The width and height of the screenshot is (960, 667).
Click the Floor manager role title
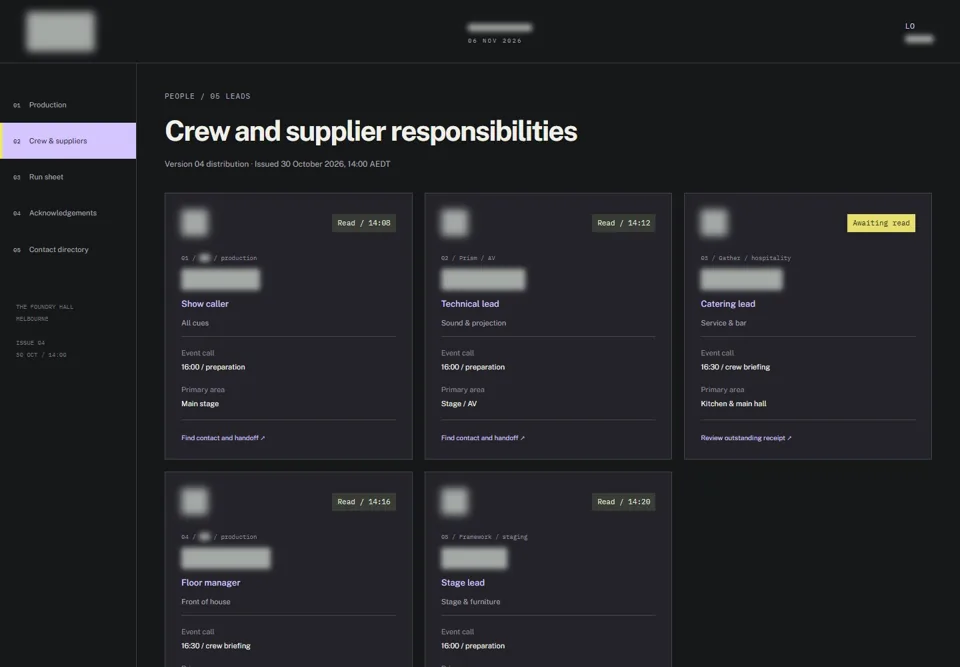pos(211,582)
